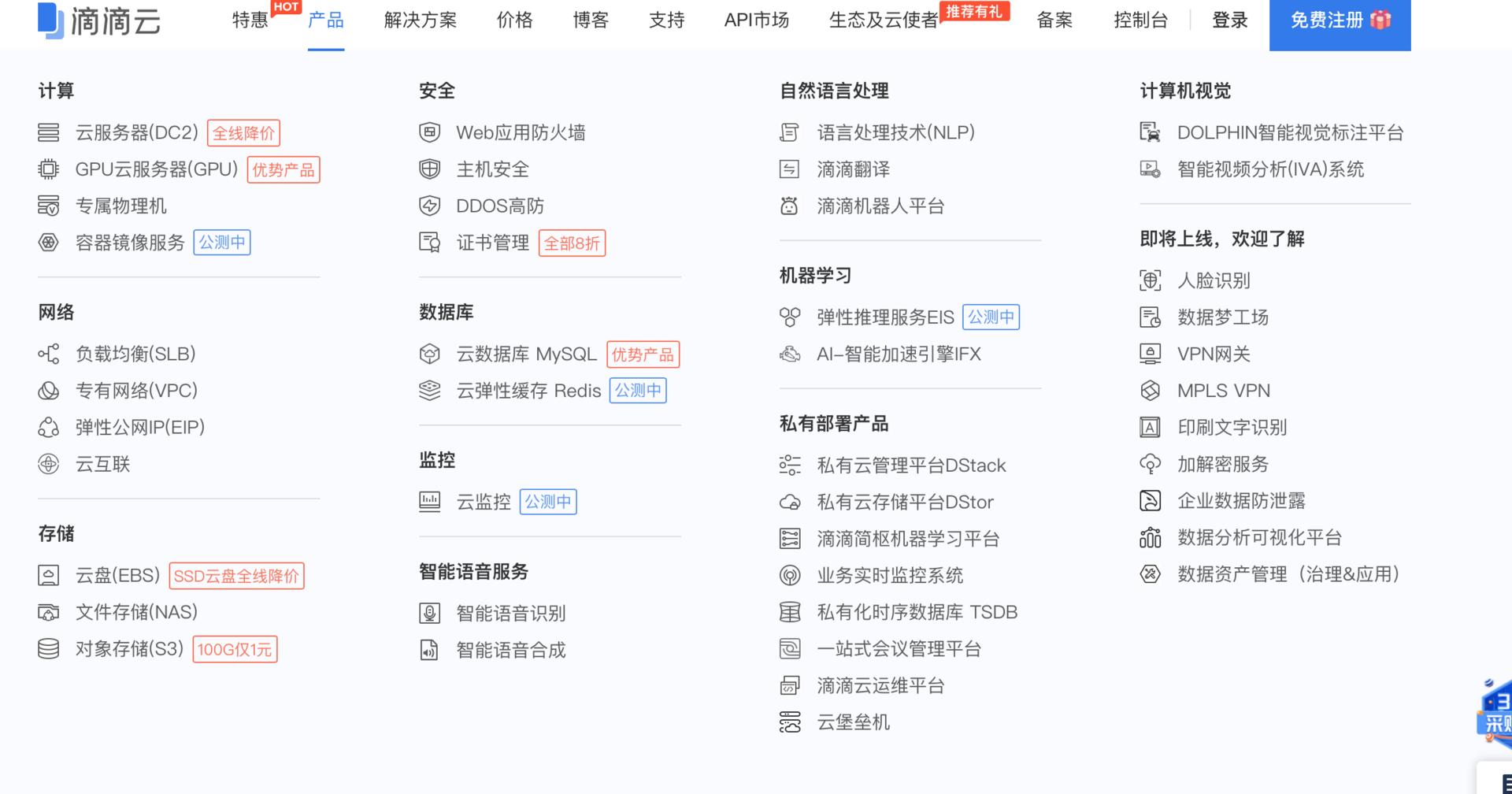This screenshot has height=794, width=1512.
Task: Click the Web应用防火墙 shield icon
Action: 429,132
